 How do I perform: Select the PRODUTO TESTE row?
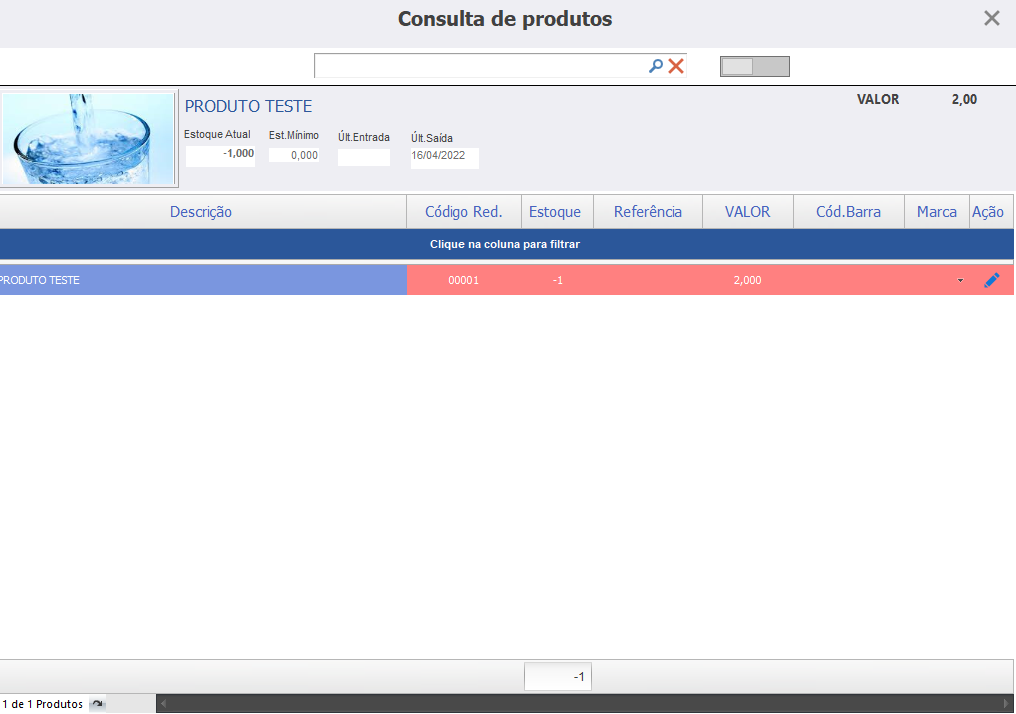pos(507,280)
